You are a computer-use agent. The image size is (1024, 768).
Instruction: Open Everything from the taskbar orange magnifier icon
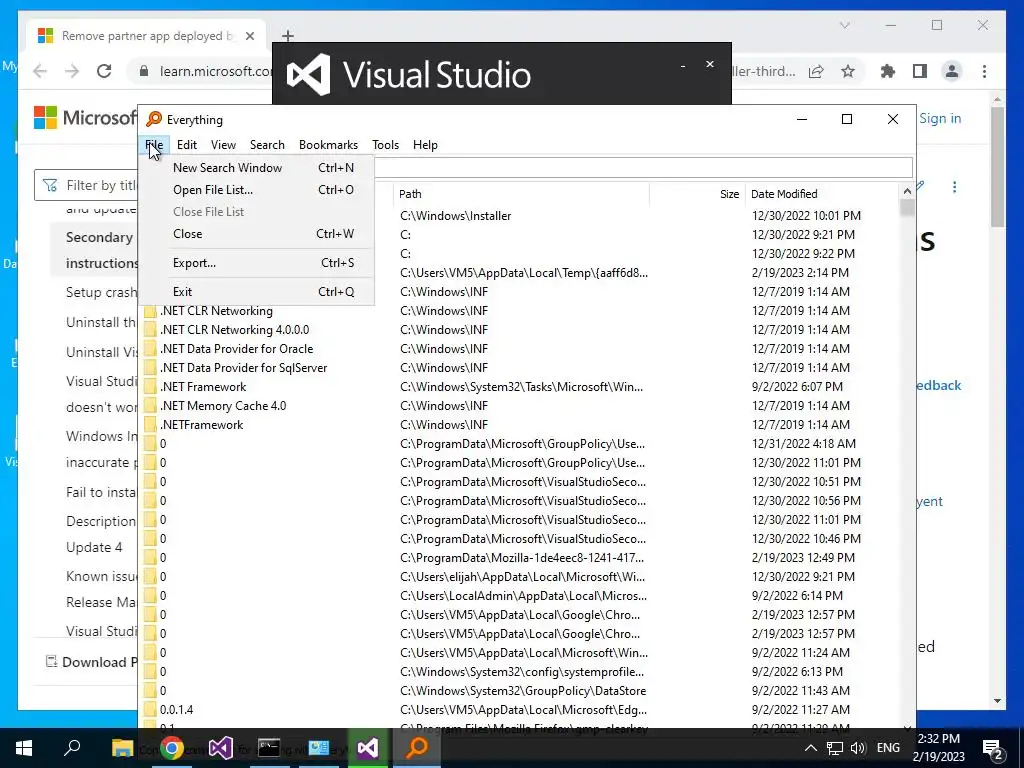click(417, 748)
